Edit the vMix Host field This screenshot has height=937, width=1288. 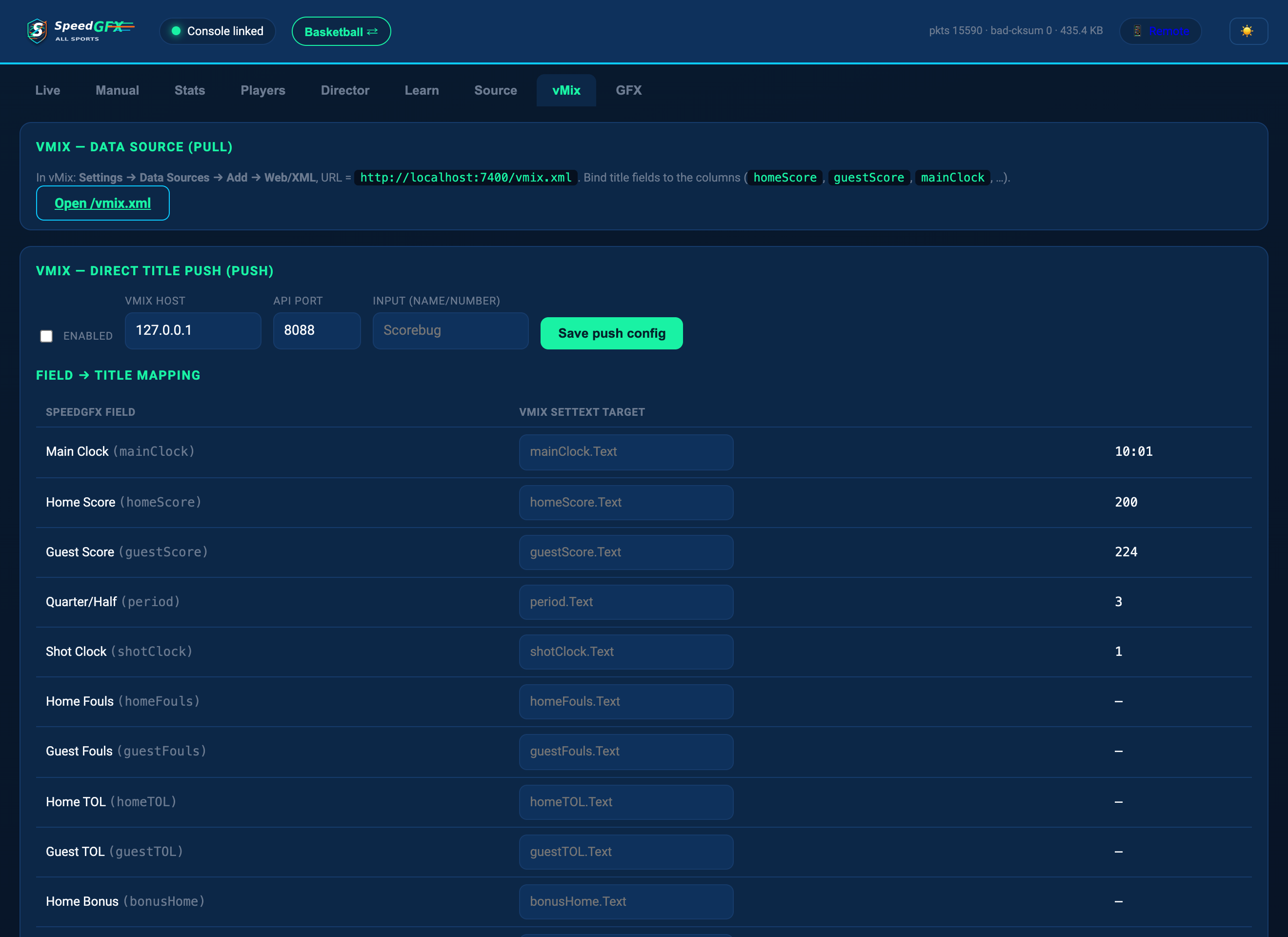(x=193, y=331)
